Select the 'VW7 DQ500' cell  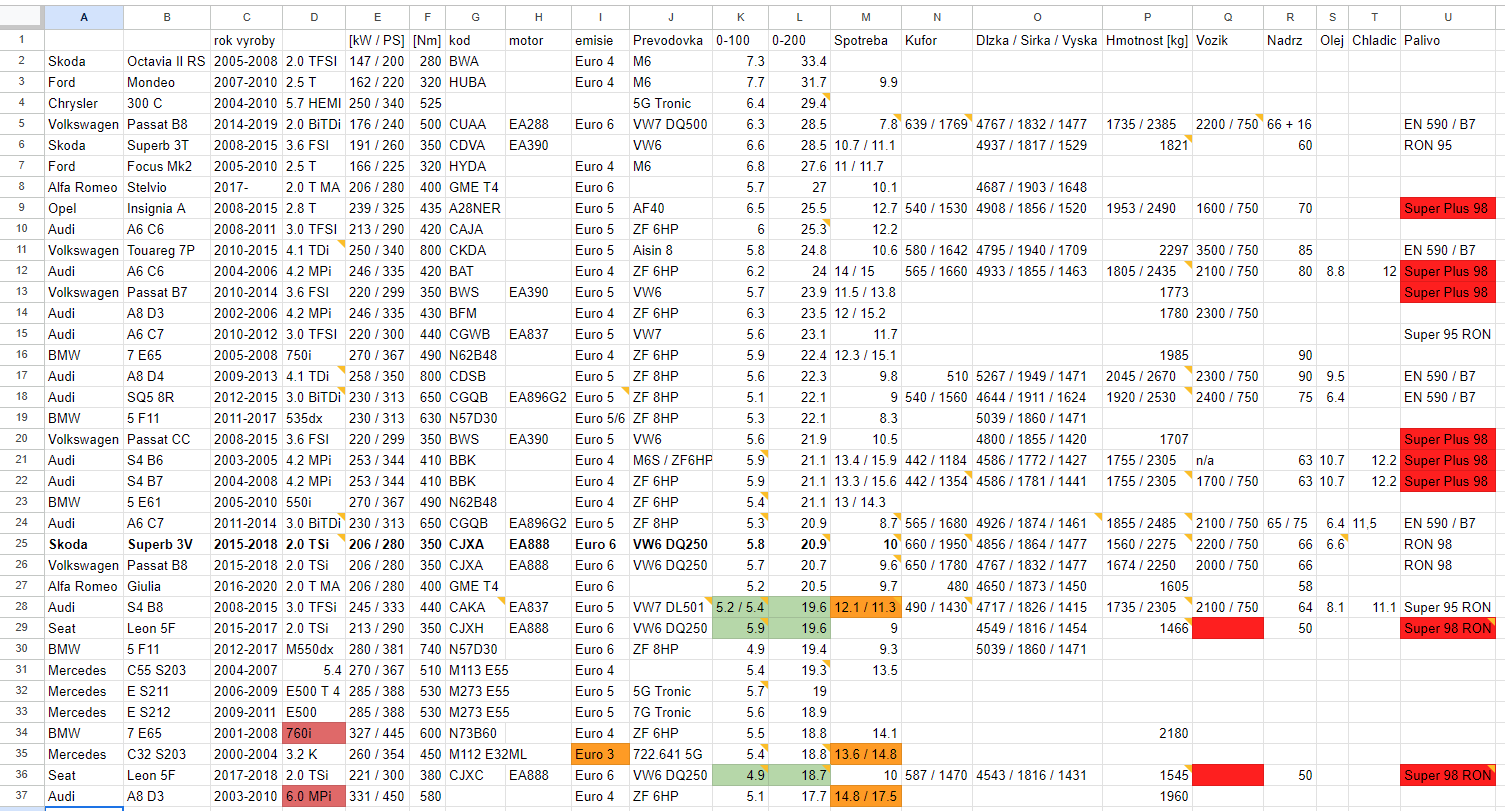[x=671, y=124]
